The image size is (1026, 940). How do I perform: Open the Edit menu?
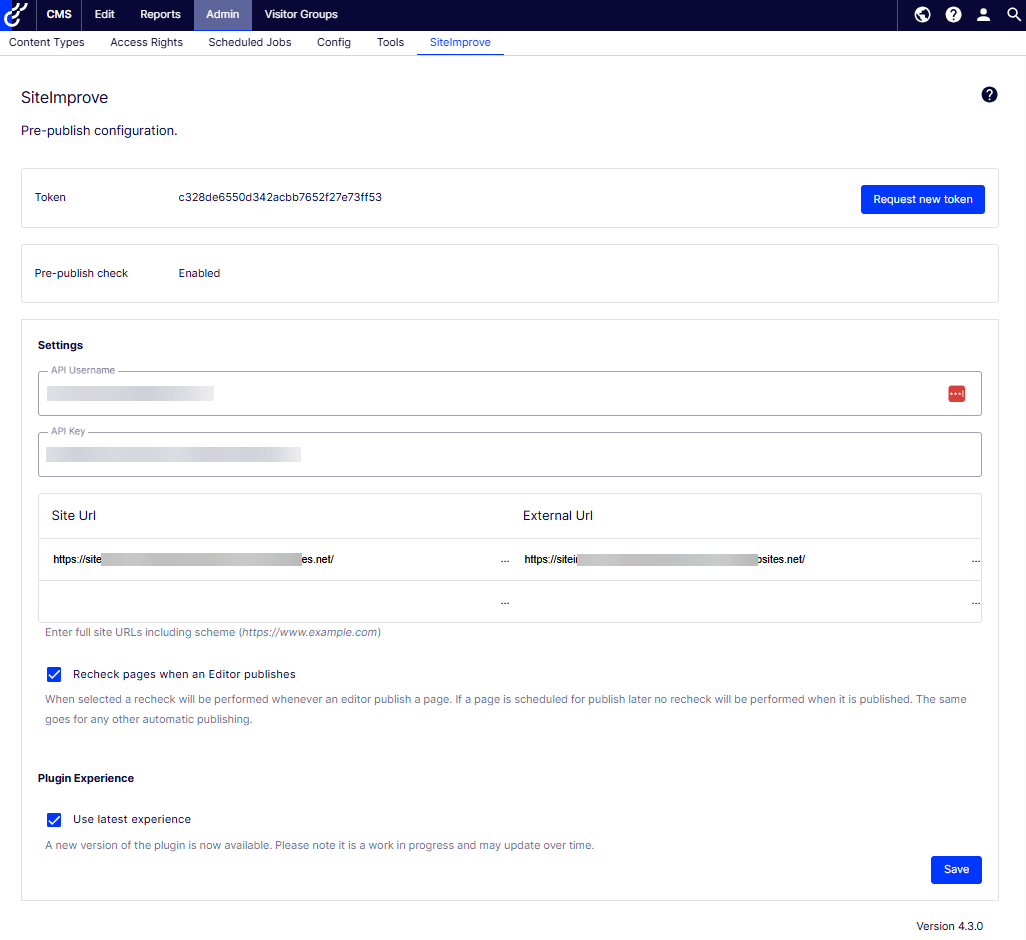104,14
